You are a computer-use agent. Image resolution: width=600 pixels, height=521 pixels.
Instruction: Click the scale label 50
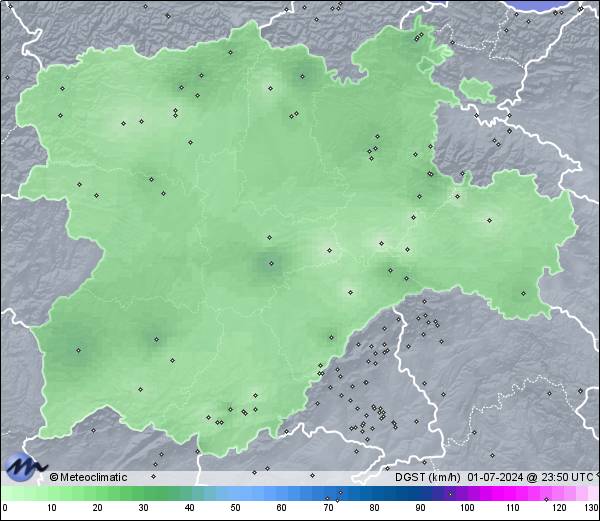[x=235, y=508]
